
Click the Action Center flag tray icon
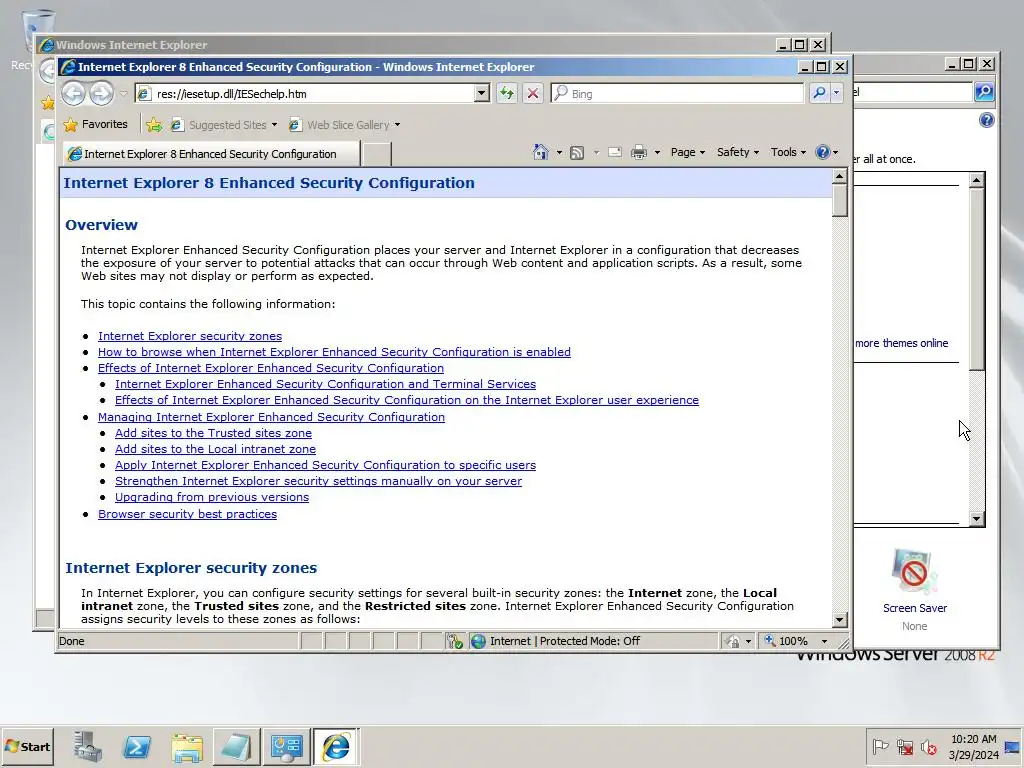click(x=880, y=747)
